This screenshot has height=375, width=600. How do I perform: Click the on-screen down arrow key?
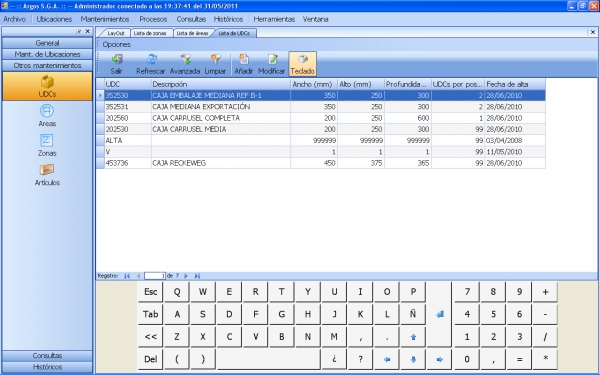(x=413, y=359)
